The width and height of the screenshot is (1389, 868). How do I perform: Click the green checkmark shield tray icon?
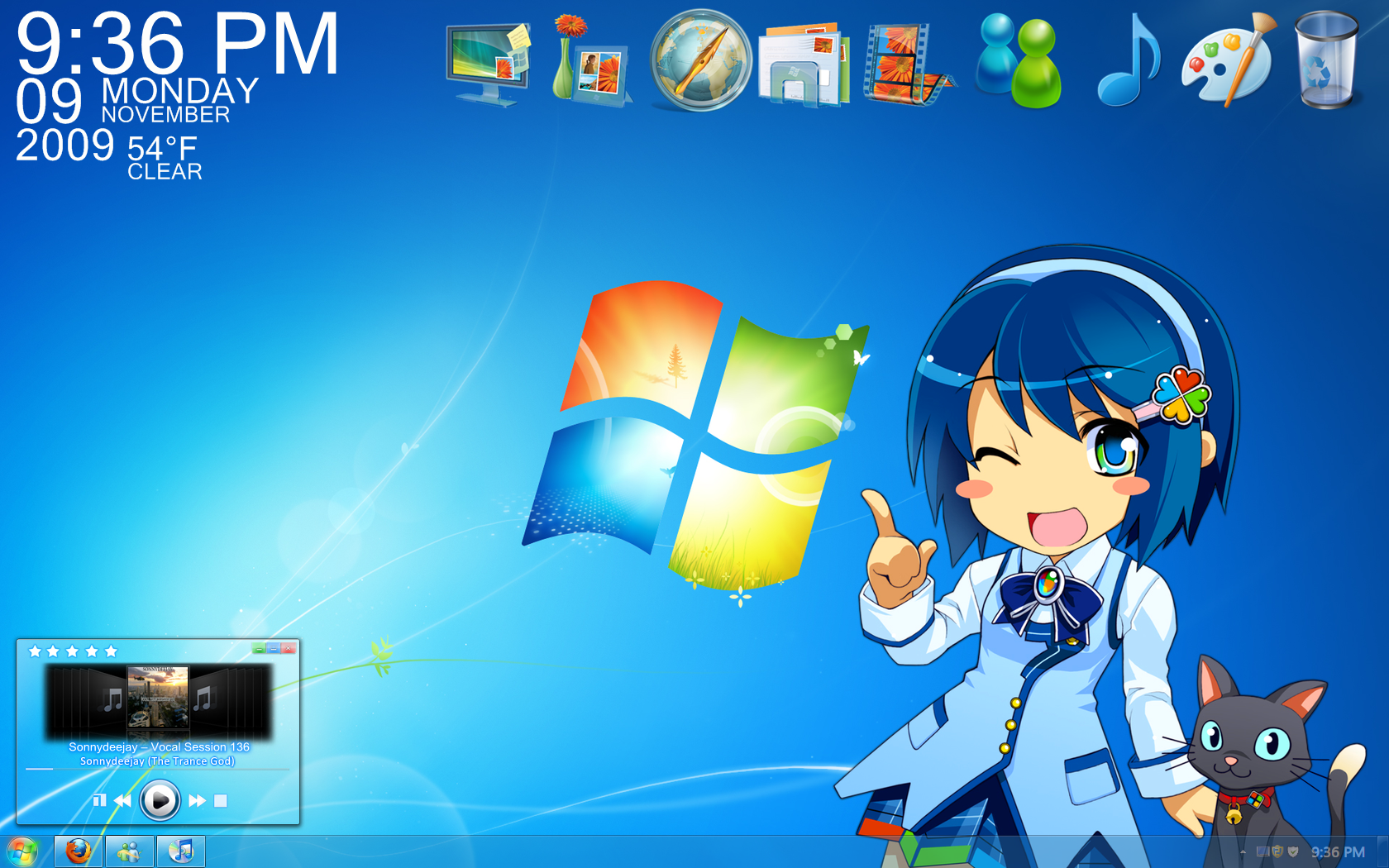point(1293,851)
